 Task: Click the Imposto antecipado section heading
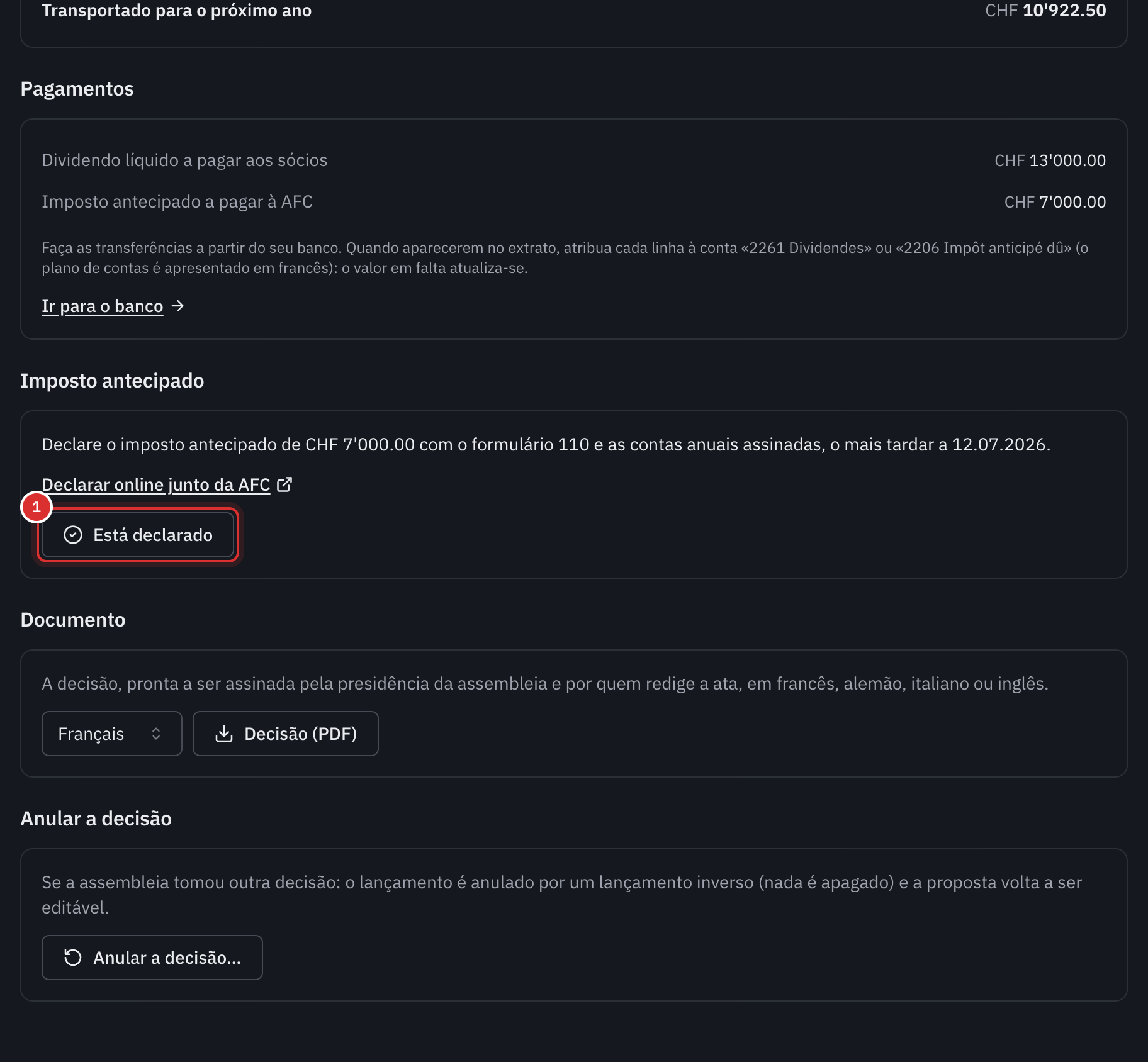(x=112, y=381)
